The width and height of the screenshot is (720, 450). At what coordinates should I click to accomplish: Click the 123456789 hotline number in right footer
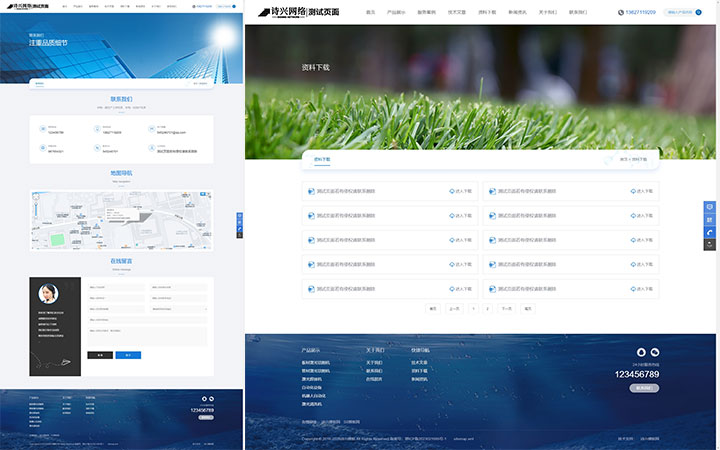[637, 374]
